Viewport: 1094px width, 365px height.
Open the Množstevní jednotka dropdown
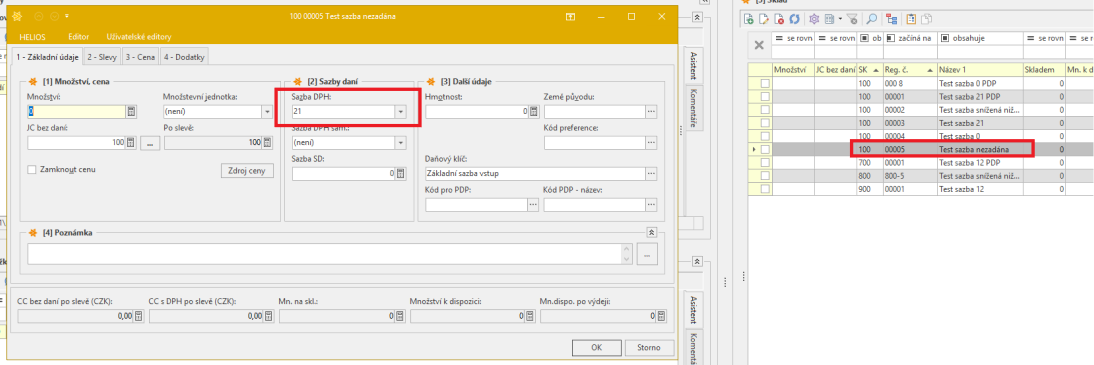(x=267, y=111)
